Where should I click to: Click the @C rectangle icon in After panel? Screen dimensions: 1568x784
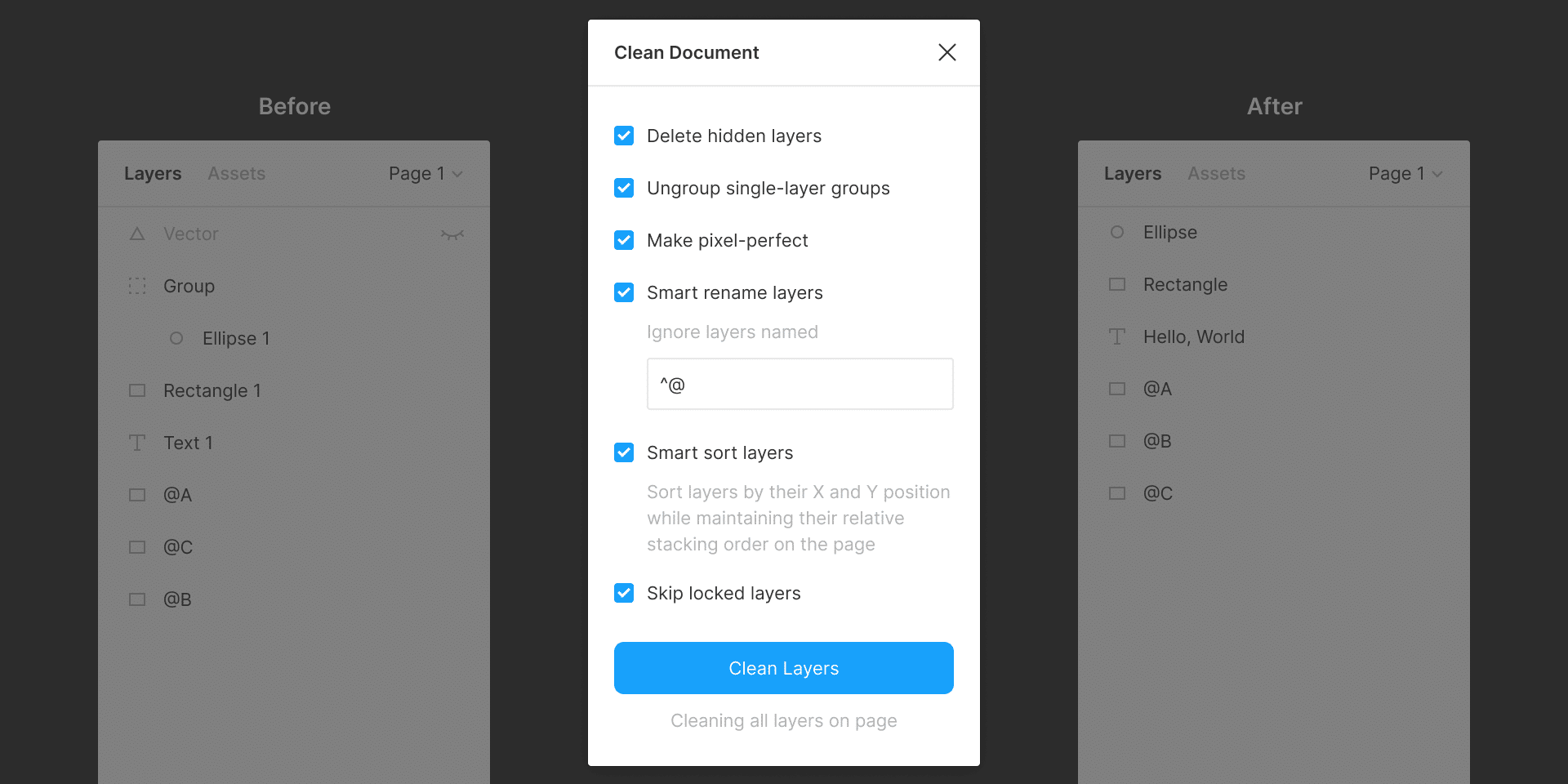(1117, 493)
